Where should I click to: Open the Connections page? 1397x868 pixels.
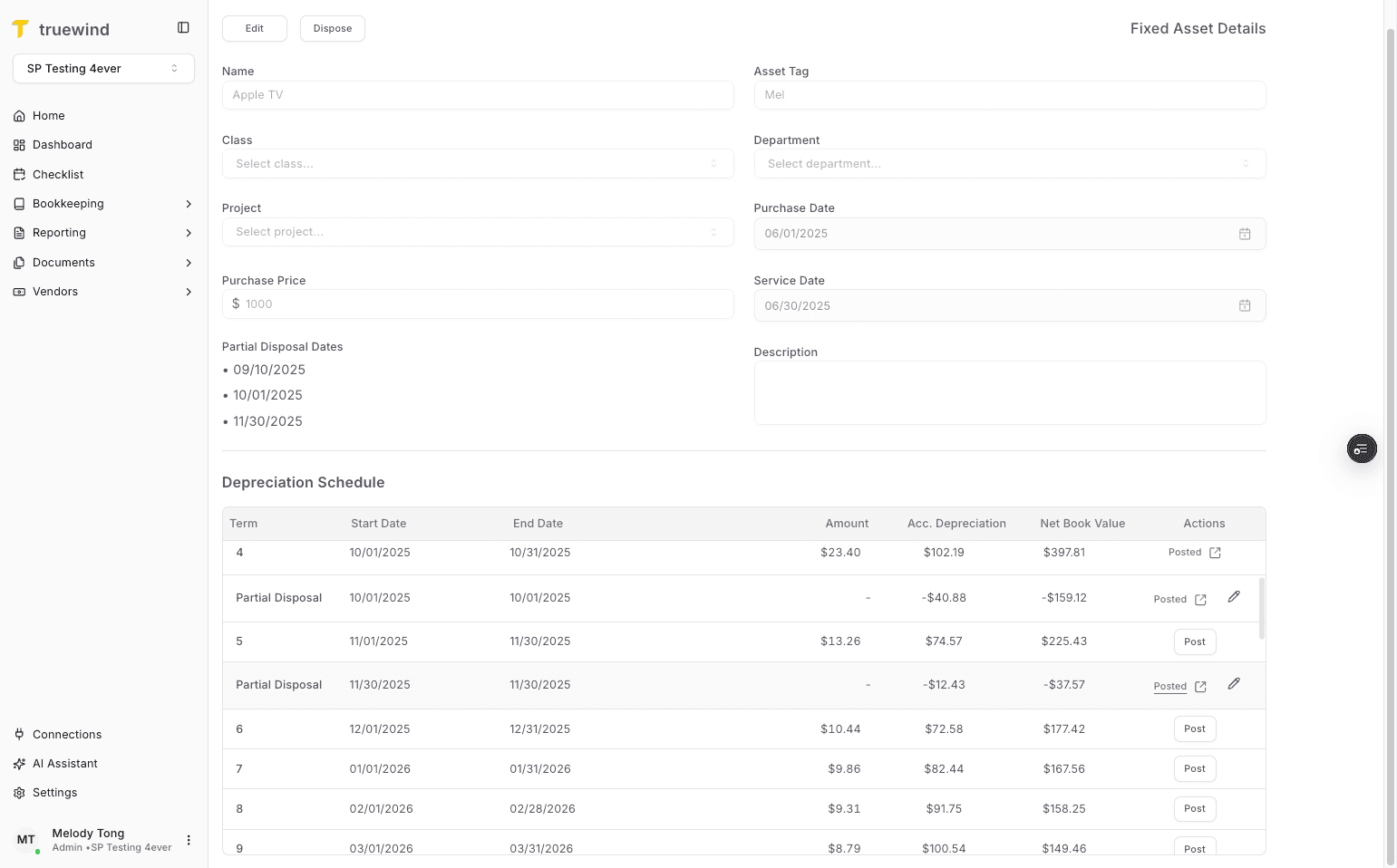pyautogui.click(x=66, y=734)
